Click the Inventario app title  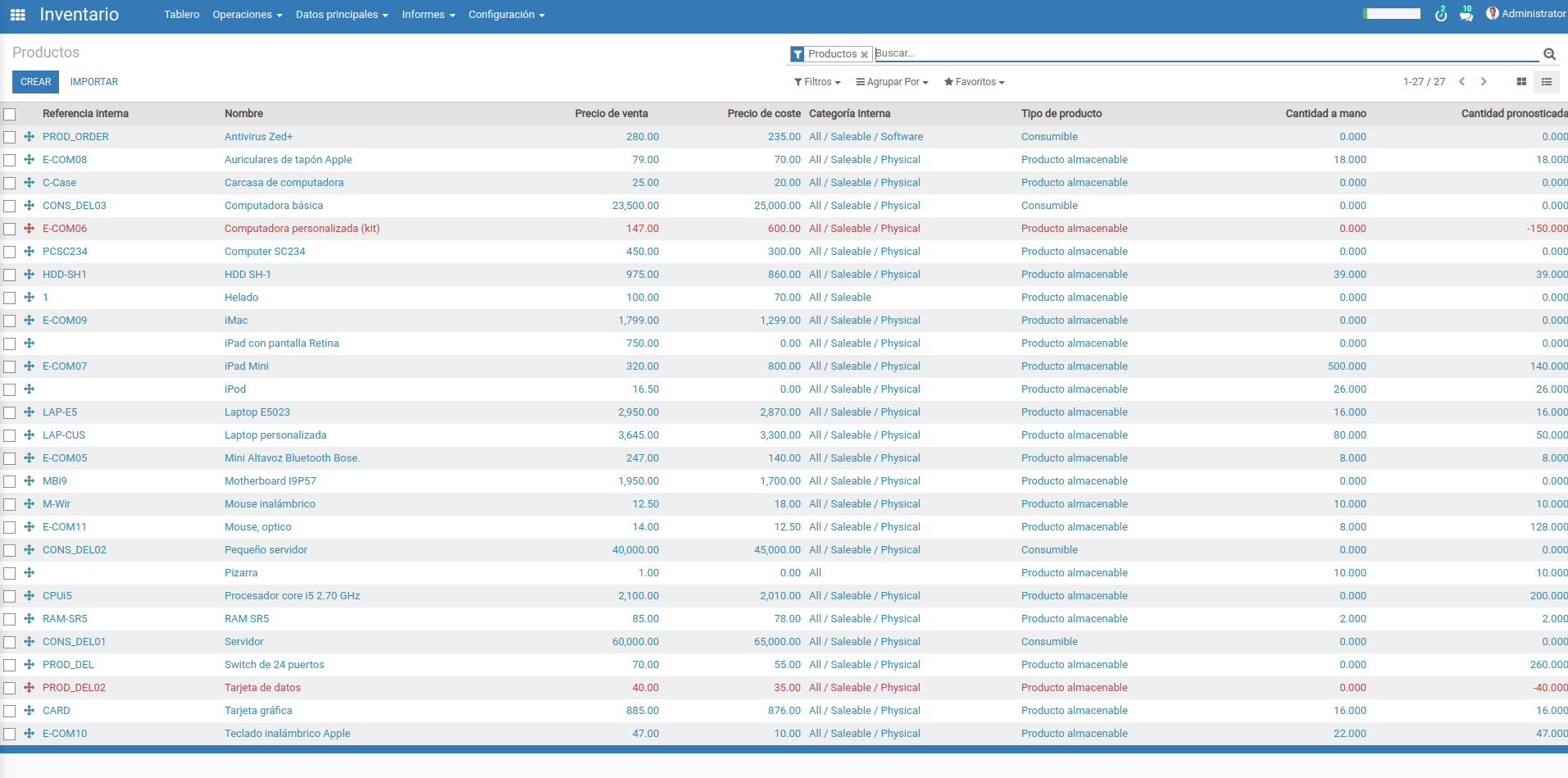(80, 15)
